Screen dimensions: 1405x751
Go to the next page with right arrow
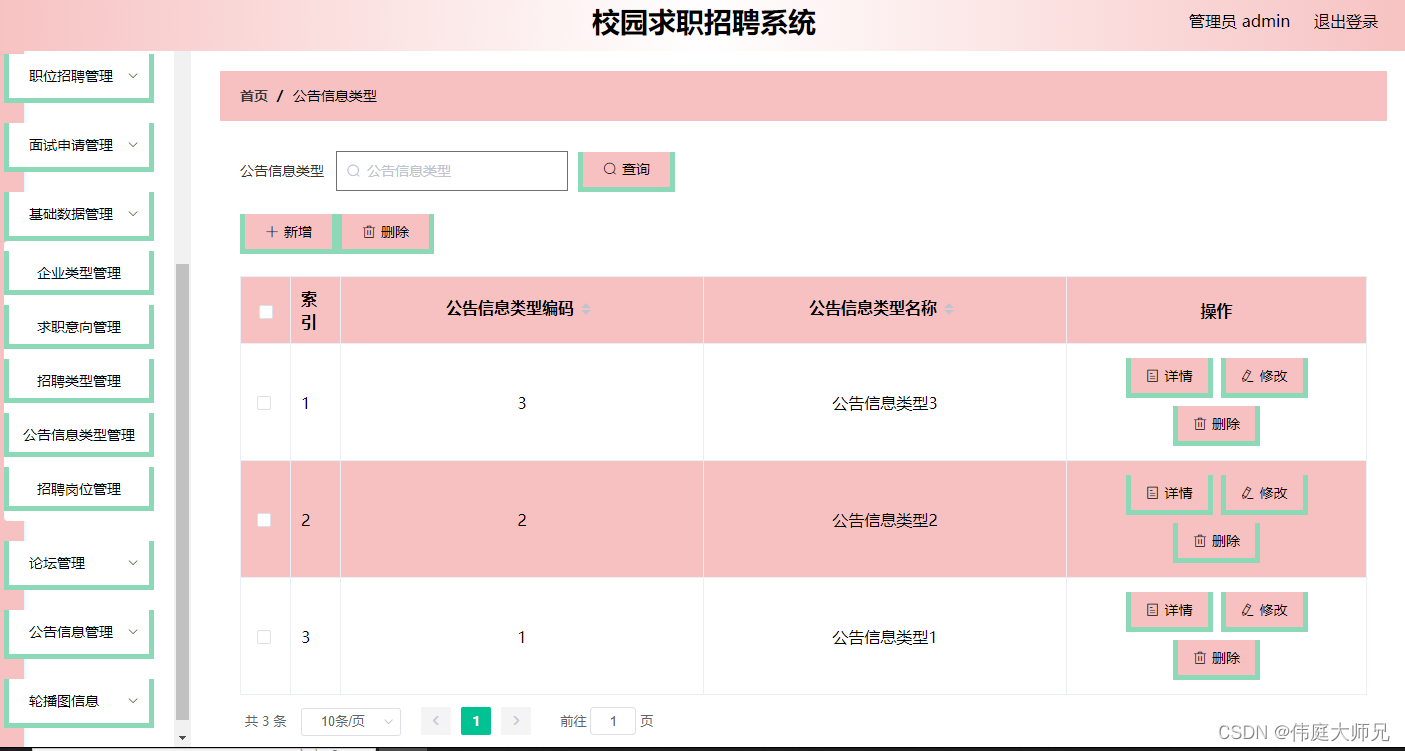click(x=516, y=721)
